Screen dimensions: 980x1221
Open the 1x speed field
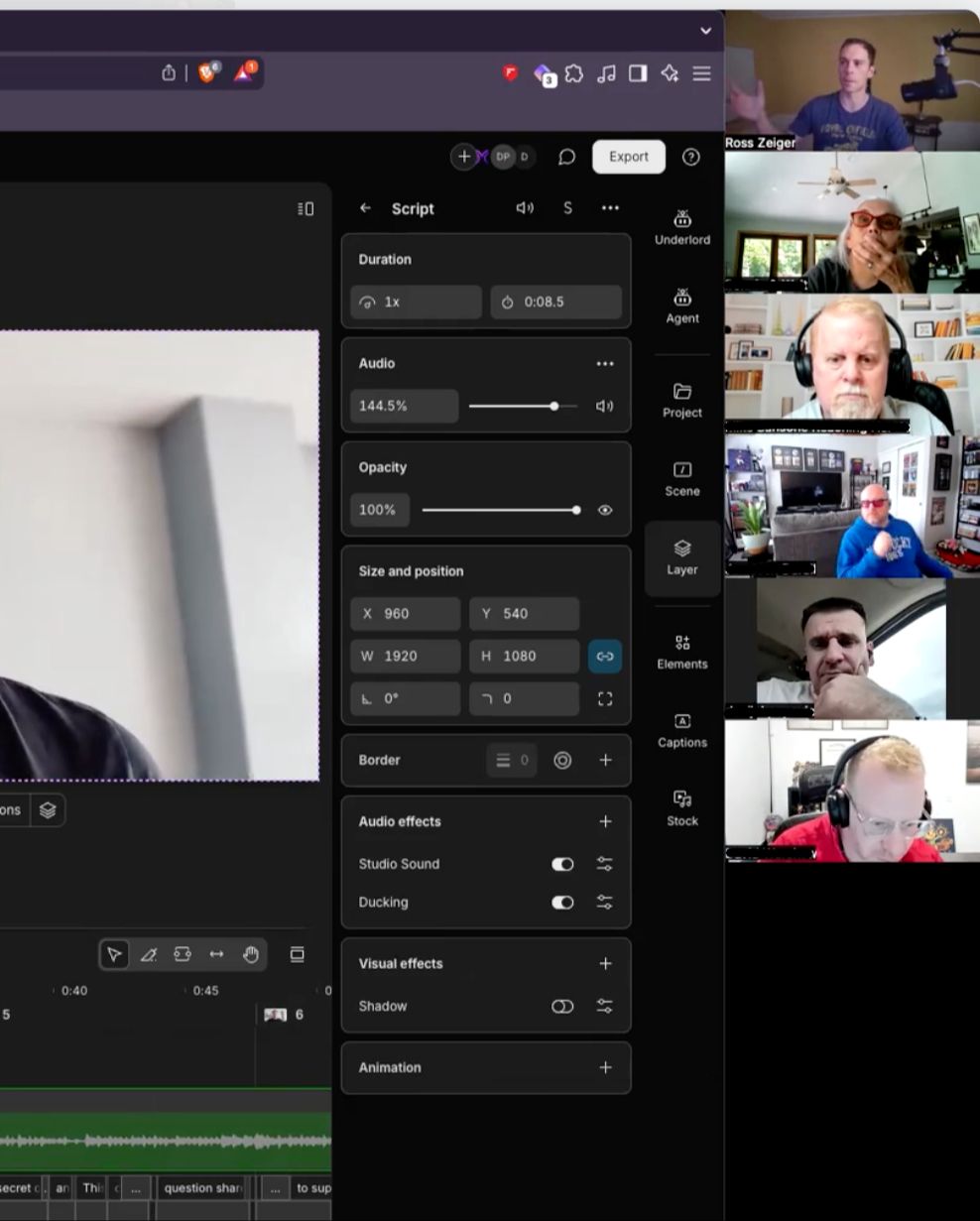pos(417,302)
